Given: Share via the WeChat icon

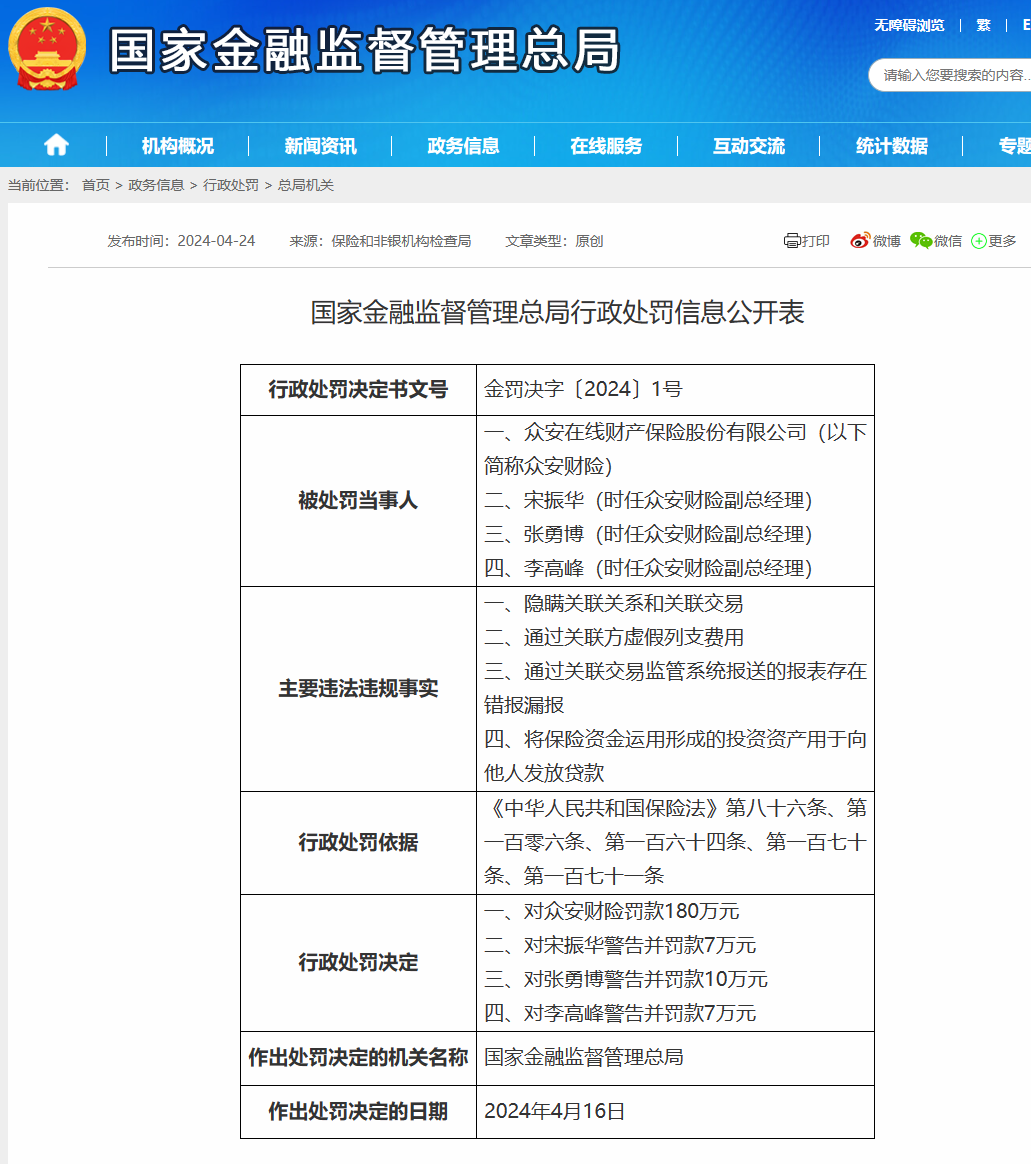Looking at the screenshot, I should click(920, 241).
